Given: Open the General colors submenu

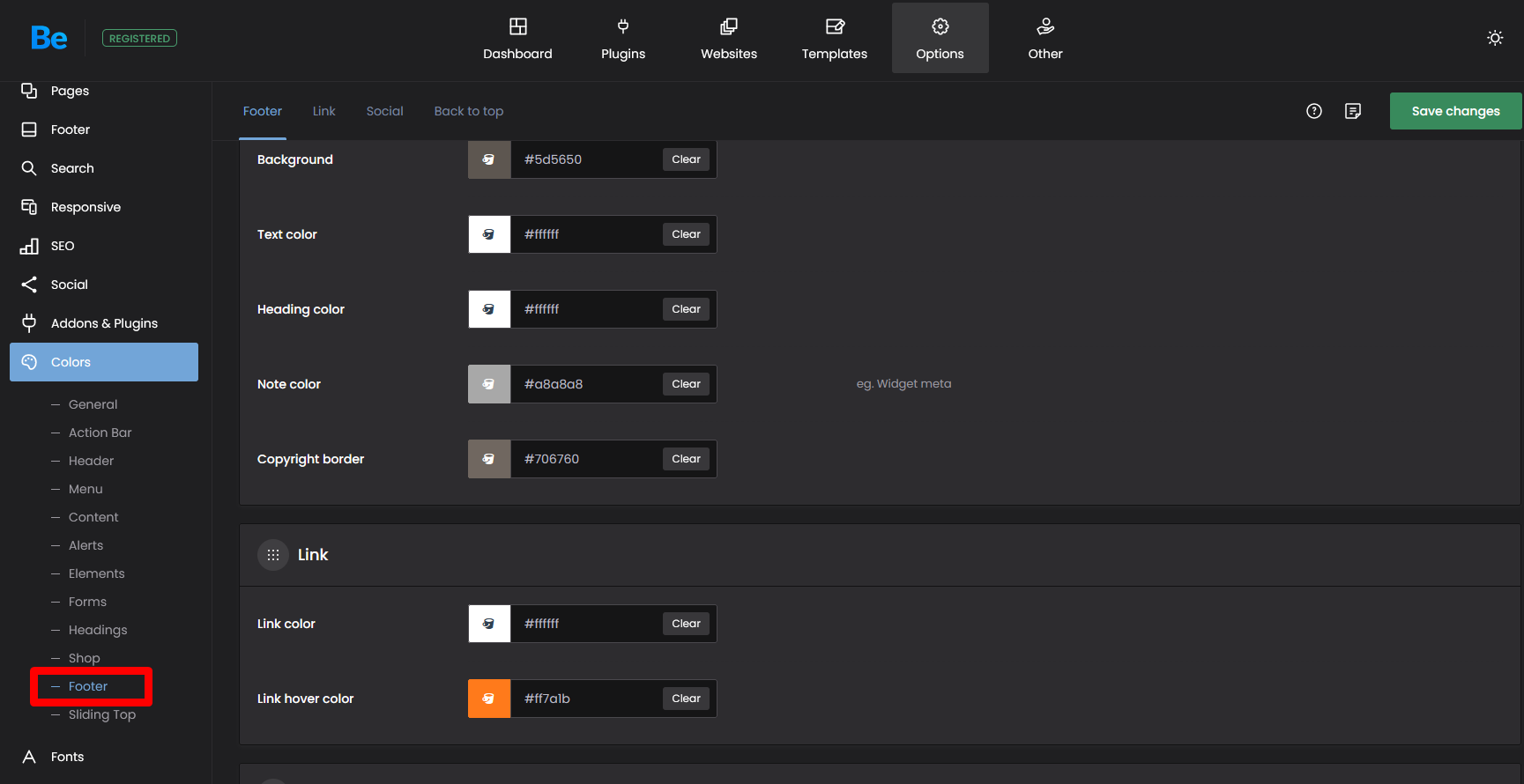Looking at the screenshot, I should 93,404.
